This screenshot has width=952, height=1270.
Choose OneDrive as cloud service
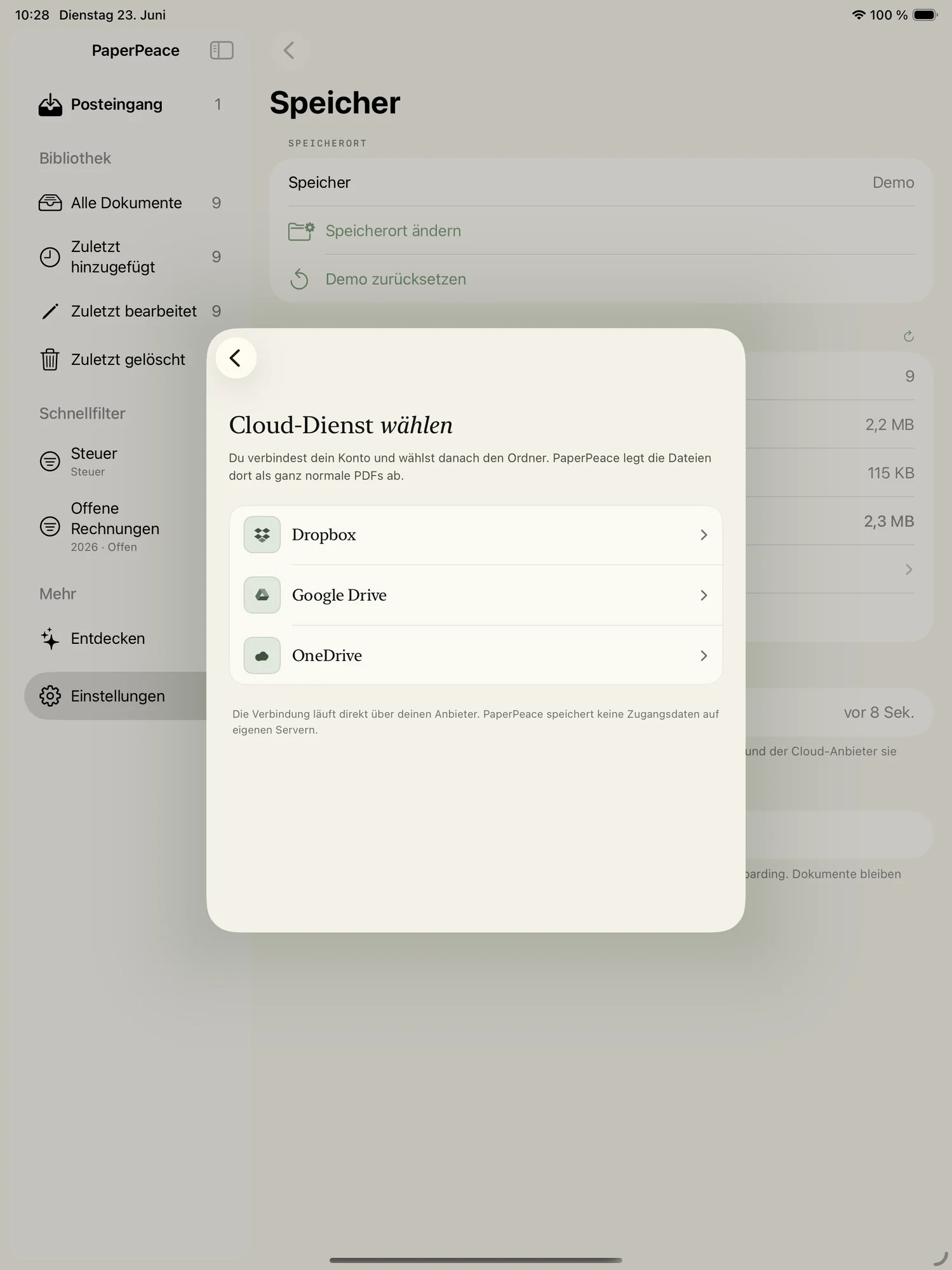tap(476, 655)
